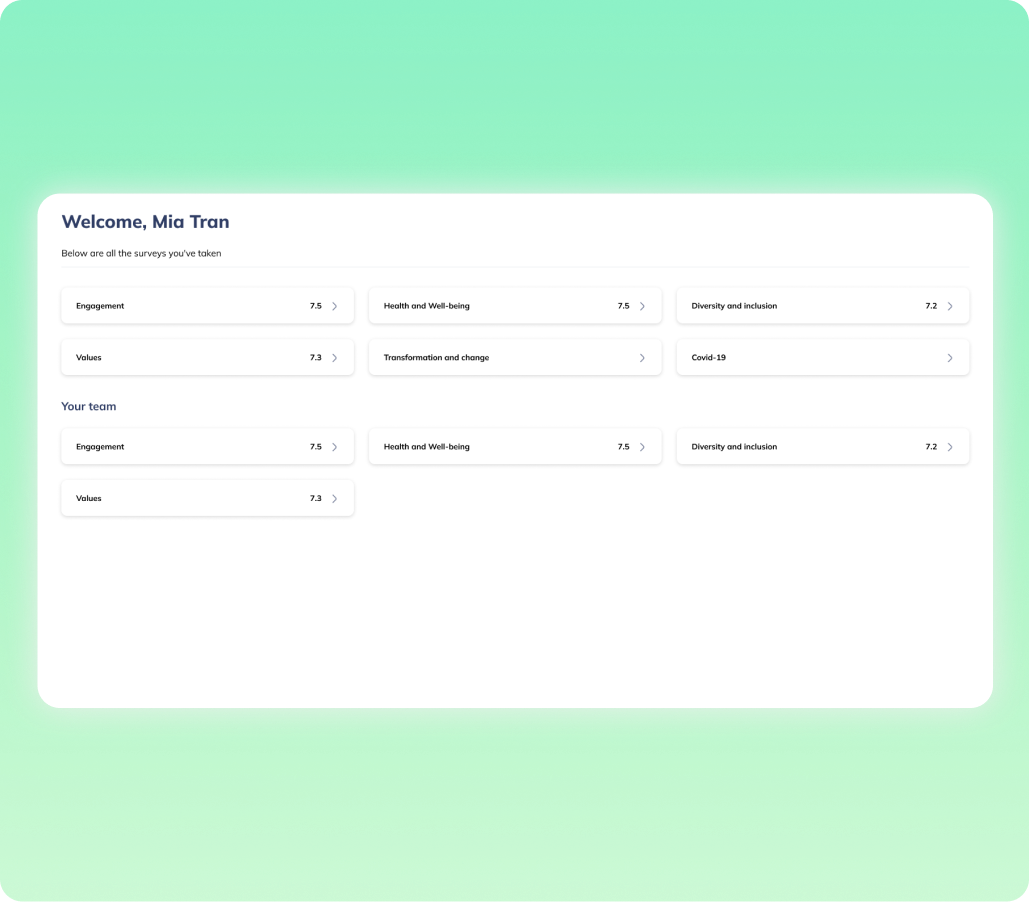Click the Transformation and change chevron icon
The width and height of the screenshot is (1029, 902).
pyautogui.click(x=642, y=358)
